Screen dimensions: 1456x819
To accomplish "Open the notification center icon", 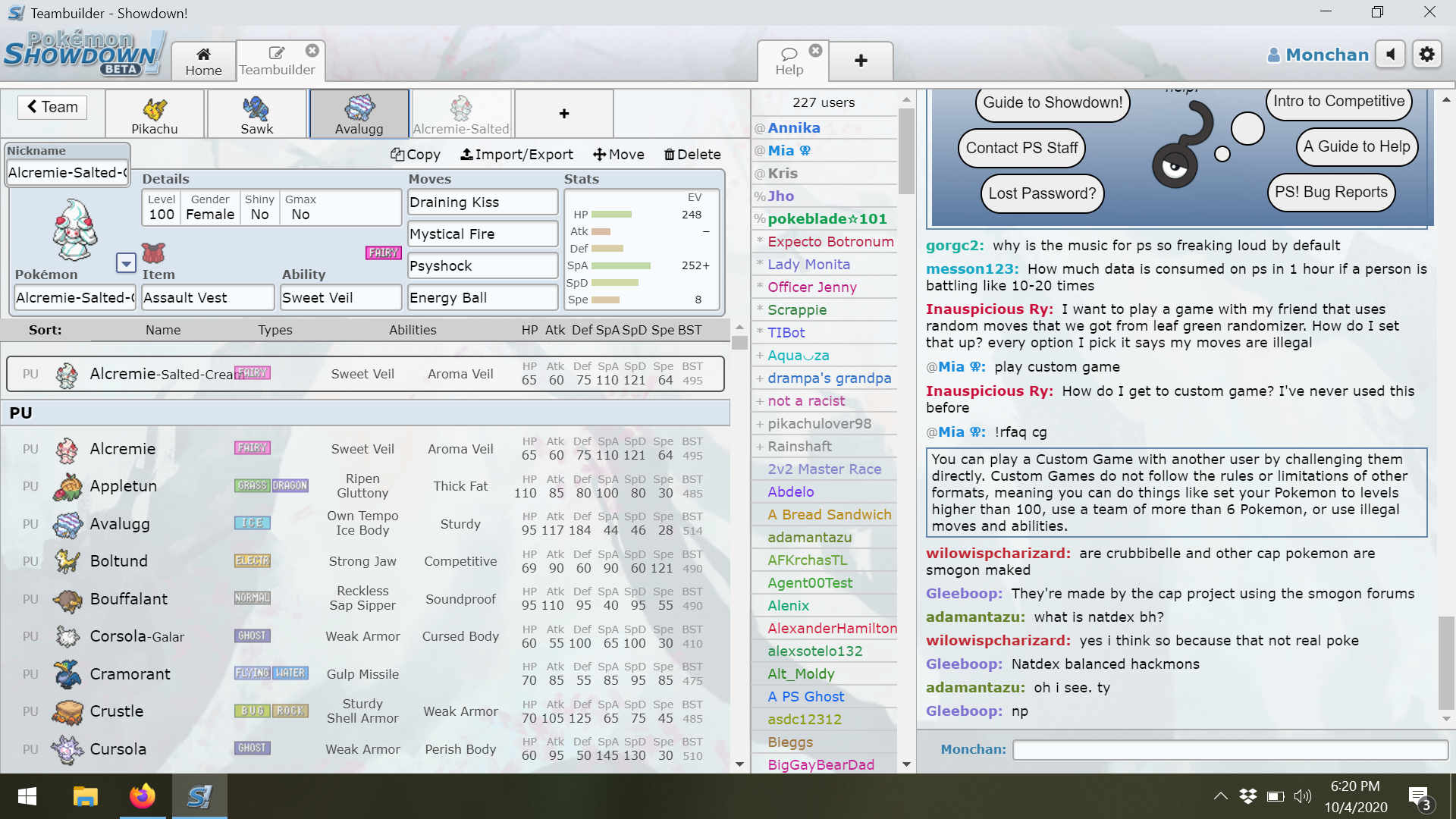I will (x=1420, y=798).
